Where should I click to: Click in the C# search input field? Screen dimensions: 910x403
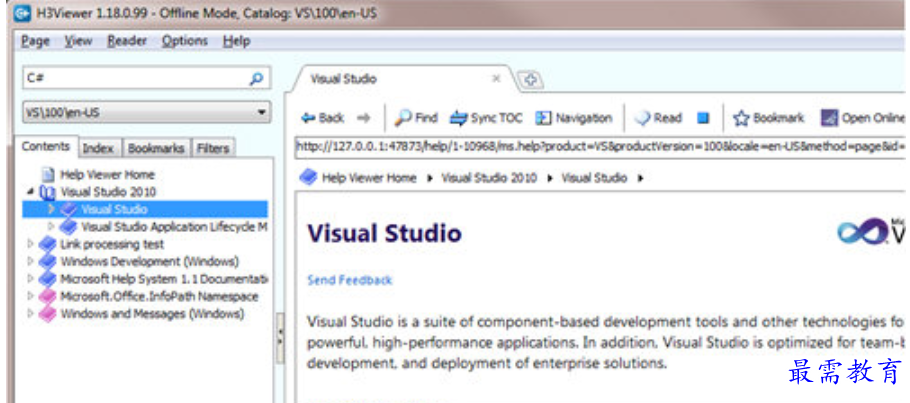(x=135, y=79)
